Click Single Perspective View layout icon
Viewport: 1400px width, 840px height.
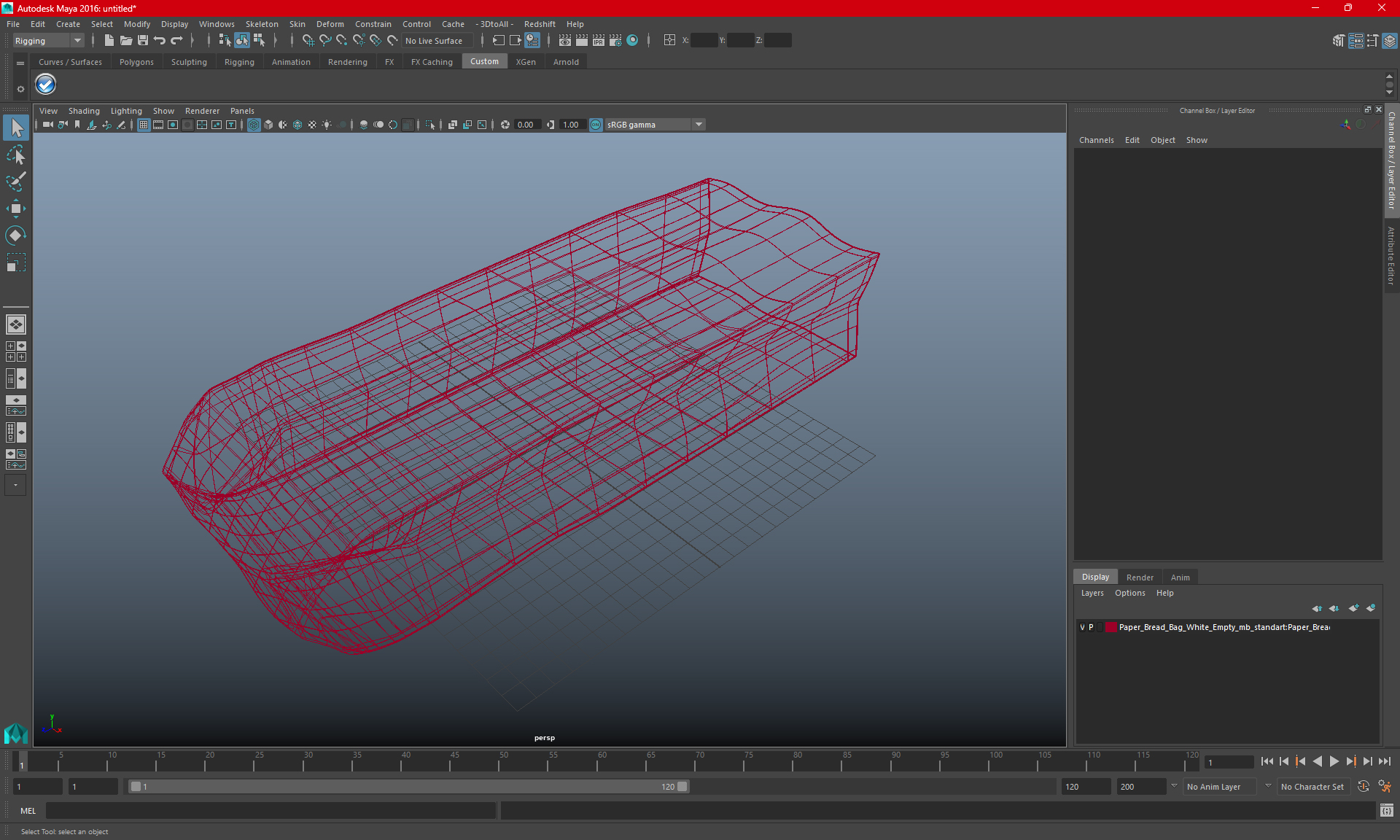point(15,324)
